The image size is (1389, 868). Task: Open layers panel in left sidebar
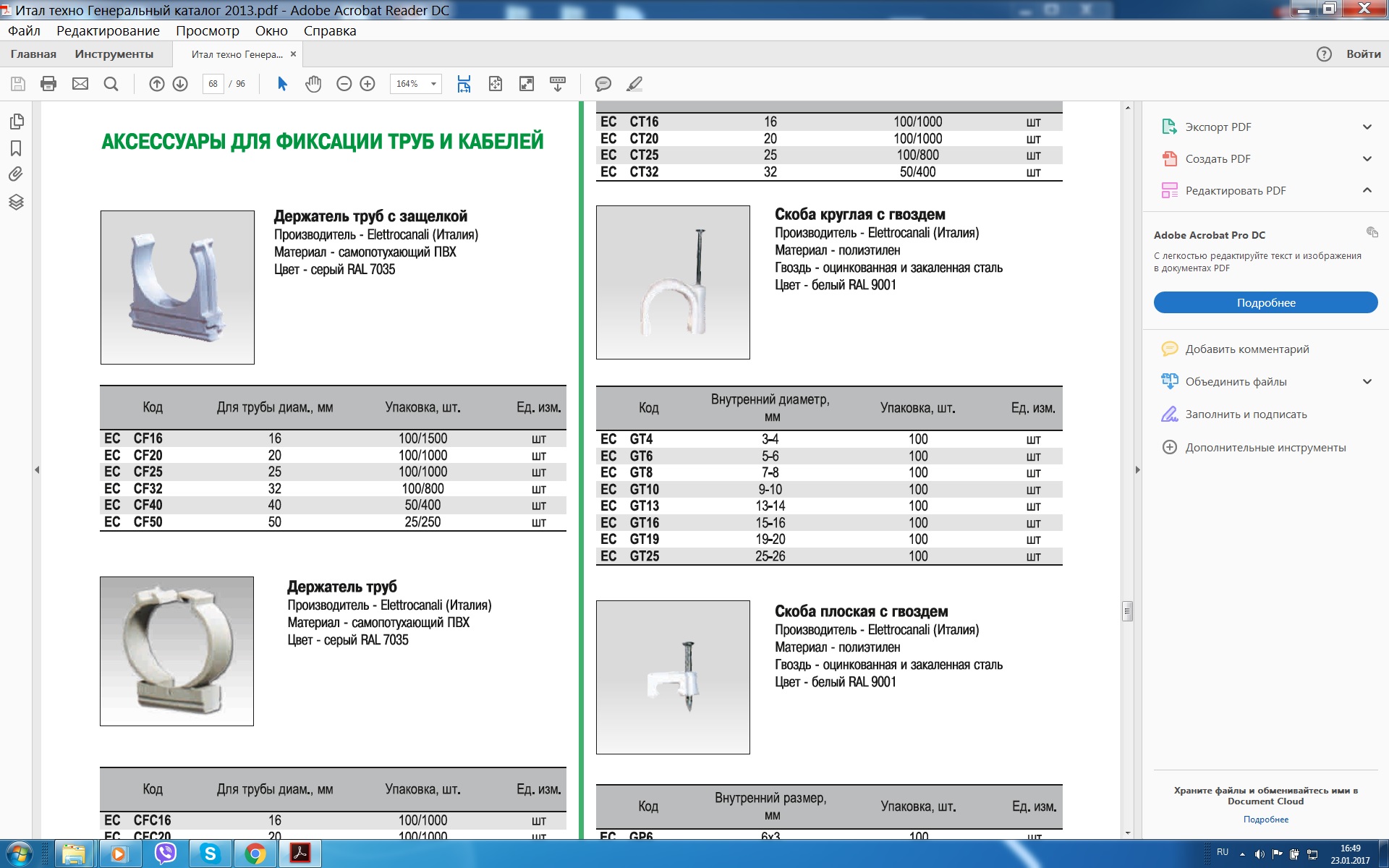pyautogui.click(x=16, y=202)
